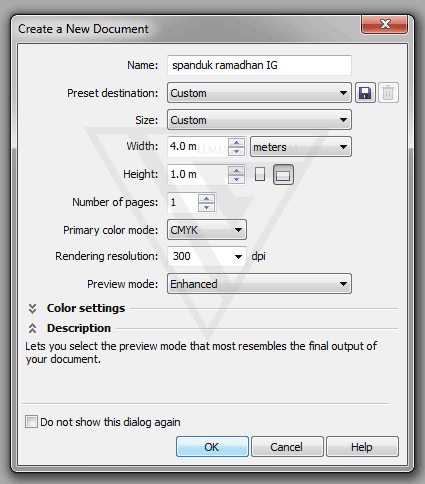
Task: Decrease Height with the down arrow
Action: coord(236,179)
